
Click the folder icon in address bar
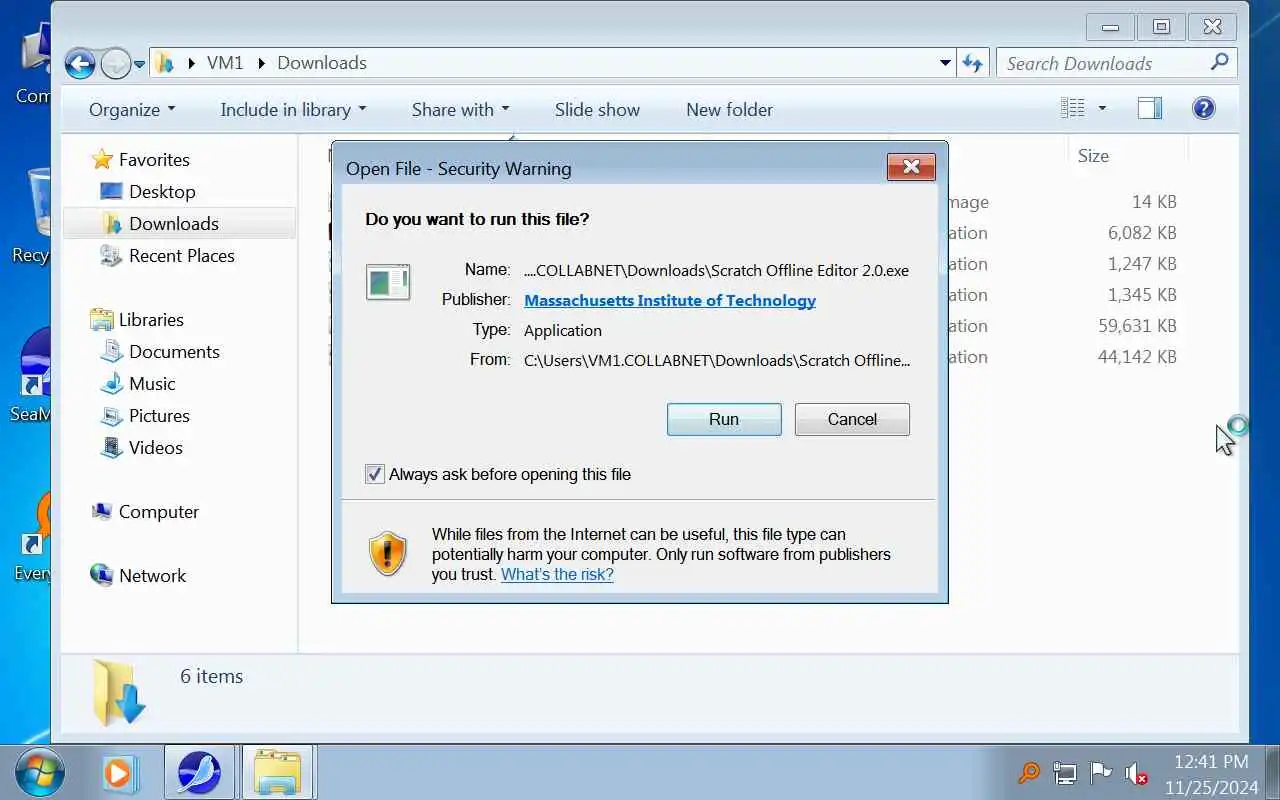click(166, 63)
